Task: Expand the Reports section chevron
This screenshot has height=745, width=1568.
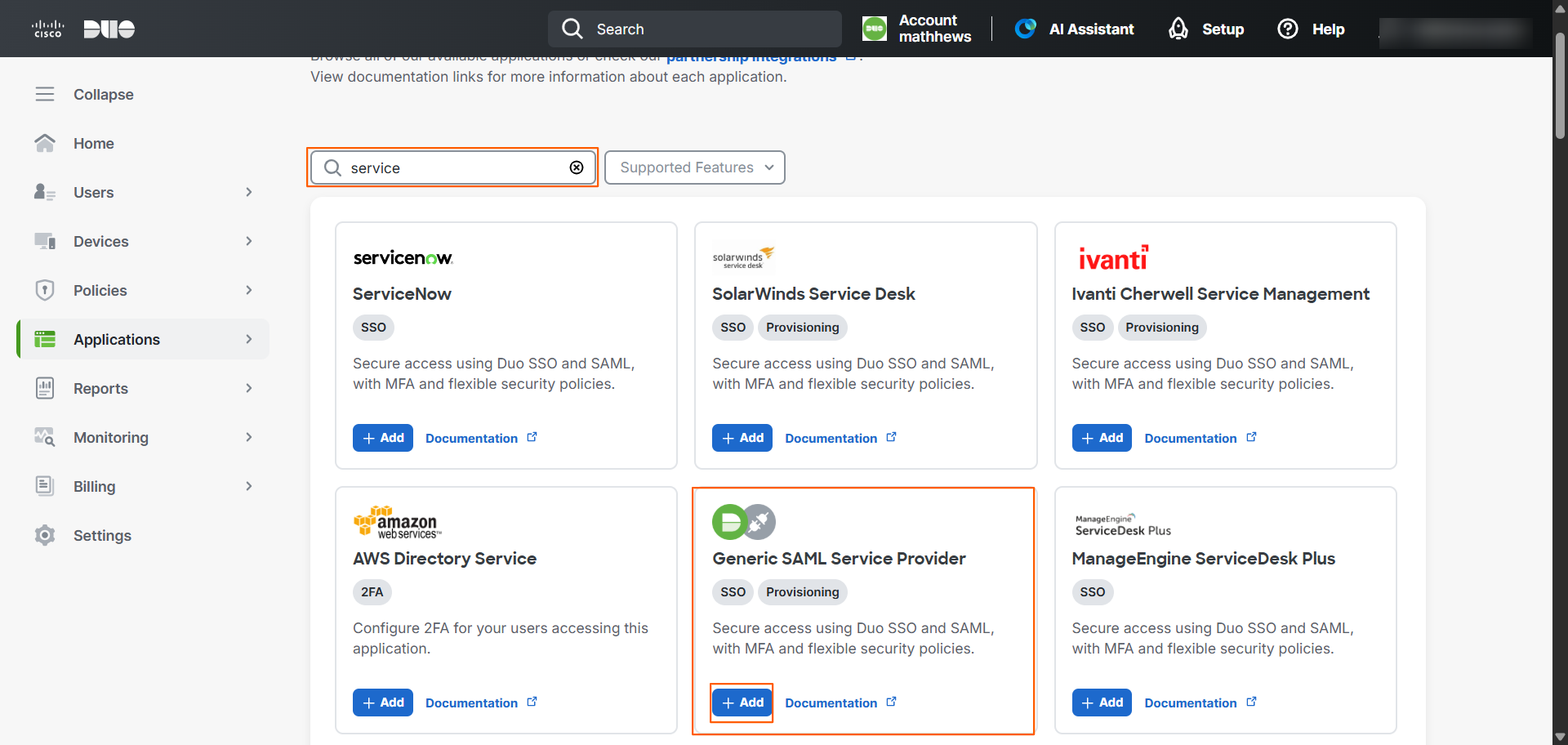Action: 249,388
